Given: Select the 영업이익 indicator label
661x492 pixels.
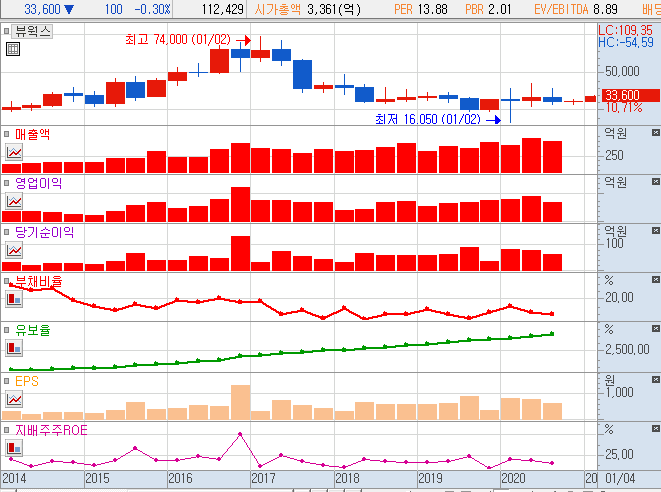Looking at the screenshot, I should pos(38,183).
